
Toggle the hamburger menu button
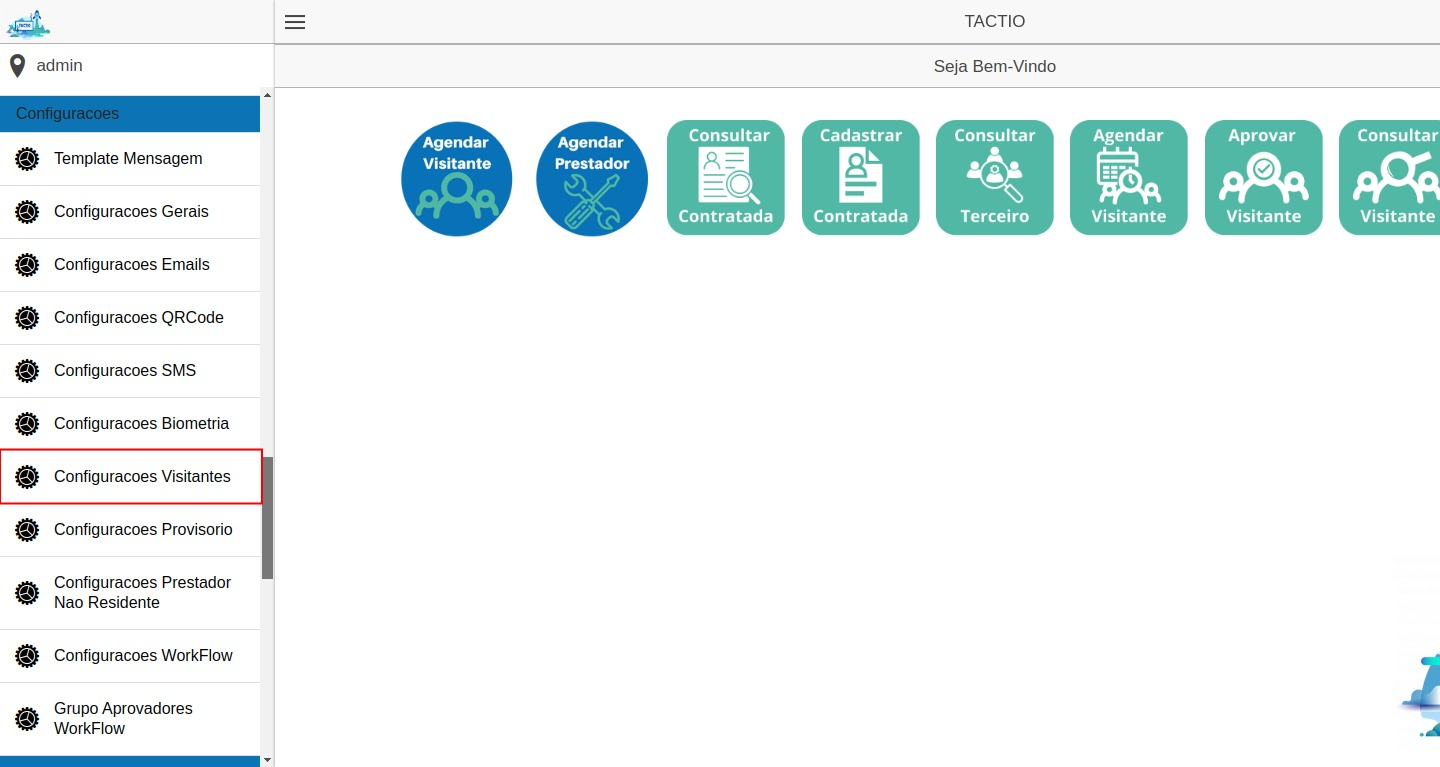pos(295,22)
